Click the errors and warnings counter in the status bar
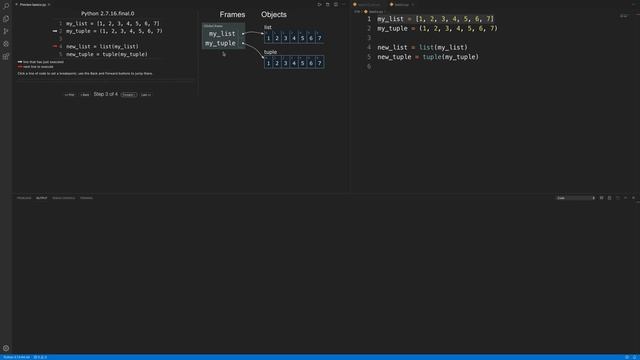The width and height of the screenshot is (640, 360). click(x=40, y=357)
